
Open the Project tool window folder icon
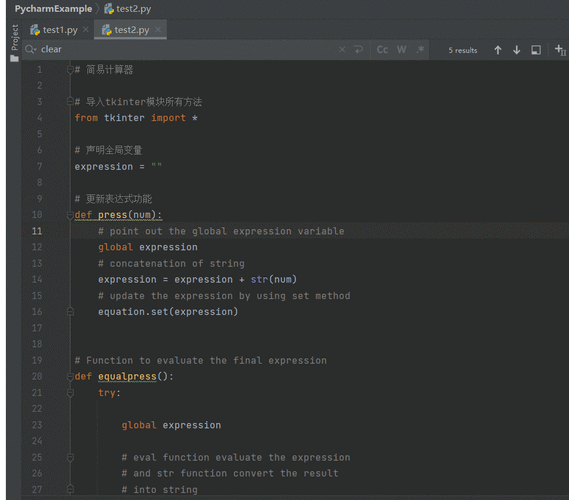point(15,58)
